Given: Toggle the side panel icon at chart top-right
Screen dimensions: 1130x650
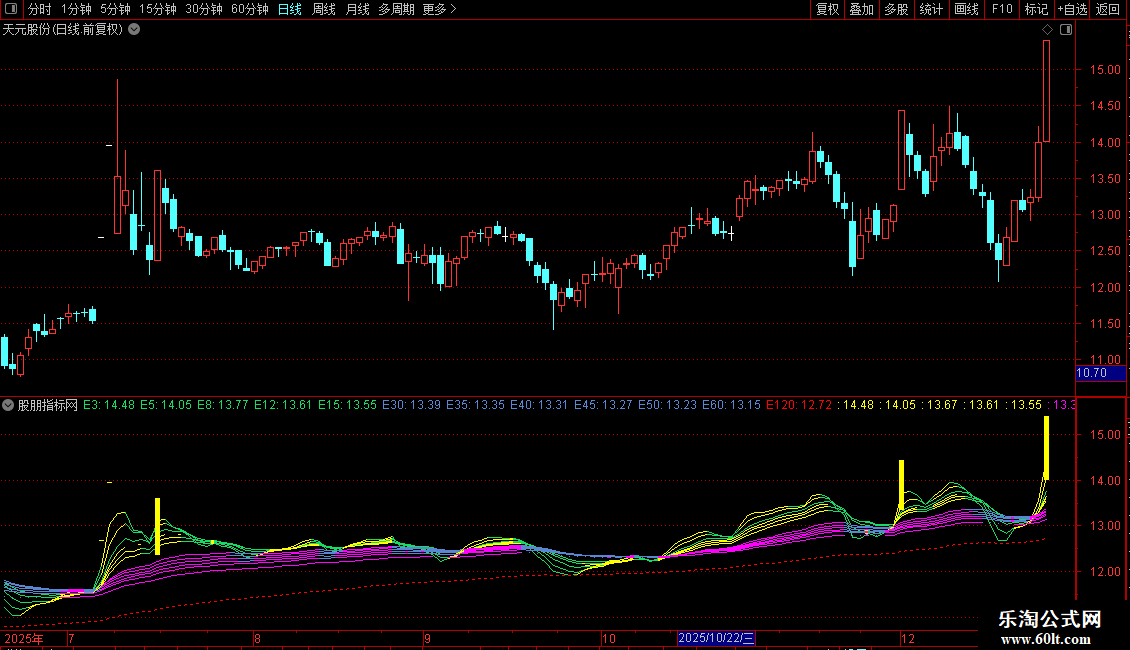Looking at the screenshot, I should tap(1066, 30).
